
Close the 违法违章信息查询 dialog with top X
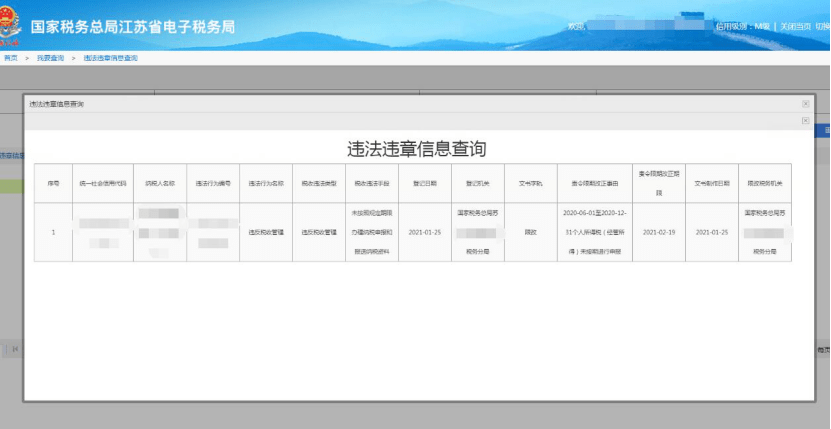tap(806, 104)
